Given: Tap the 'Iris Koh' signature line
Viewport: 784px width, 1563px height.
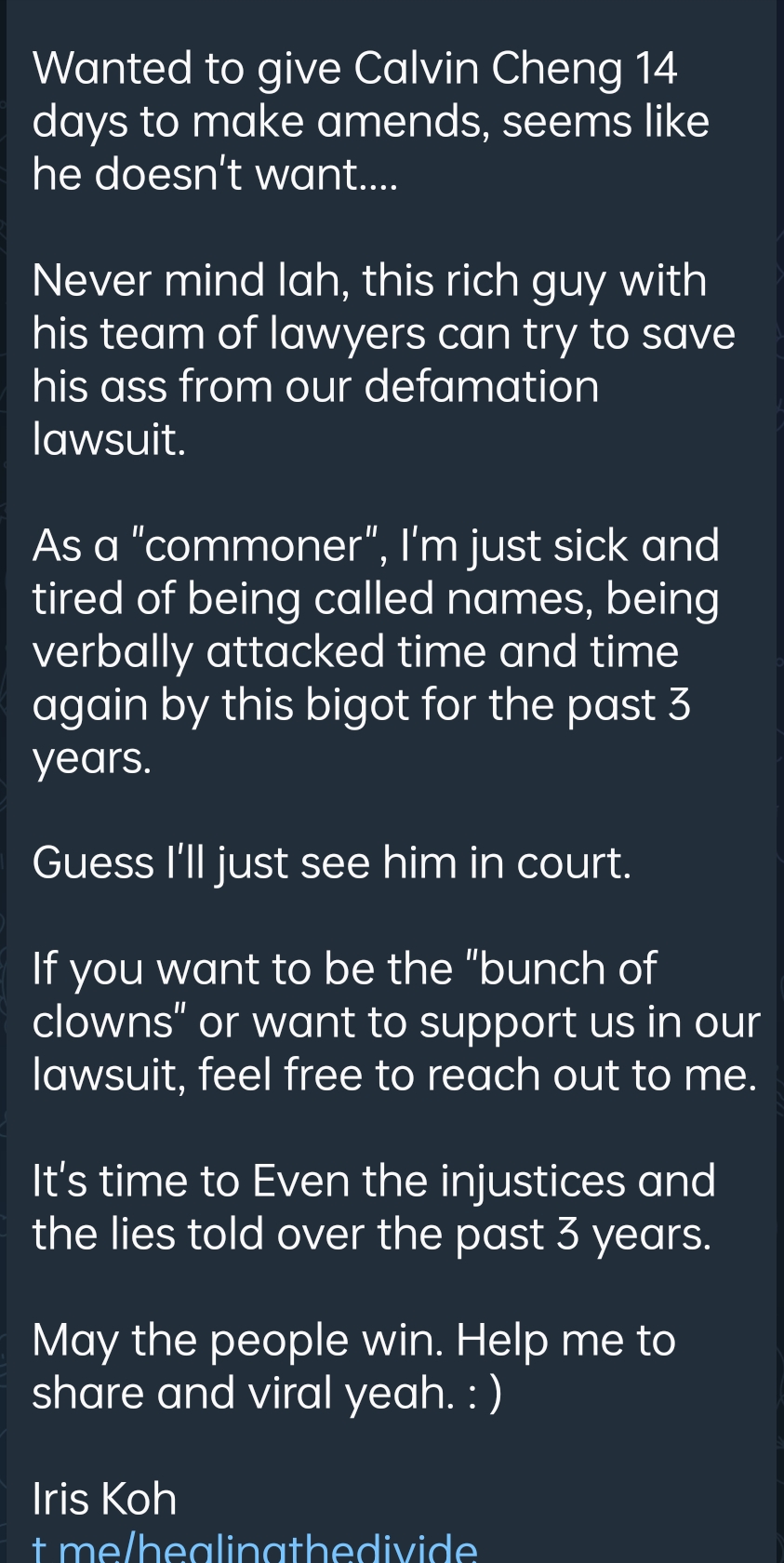Looking at the screenshot, I should [104, 1499].
